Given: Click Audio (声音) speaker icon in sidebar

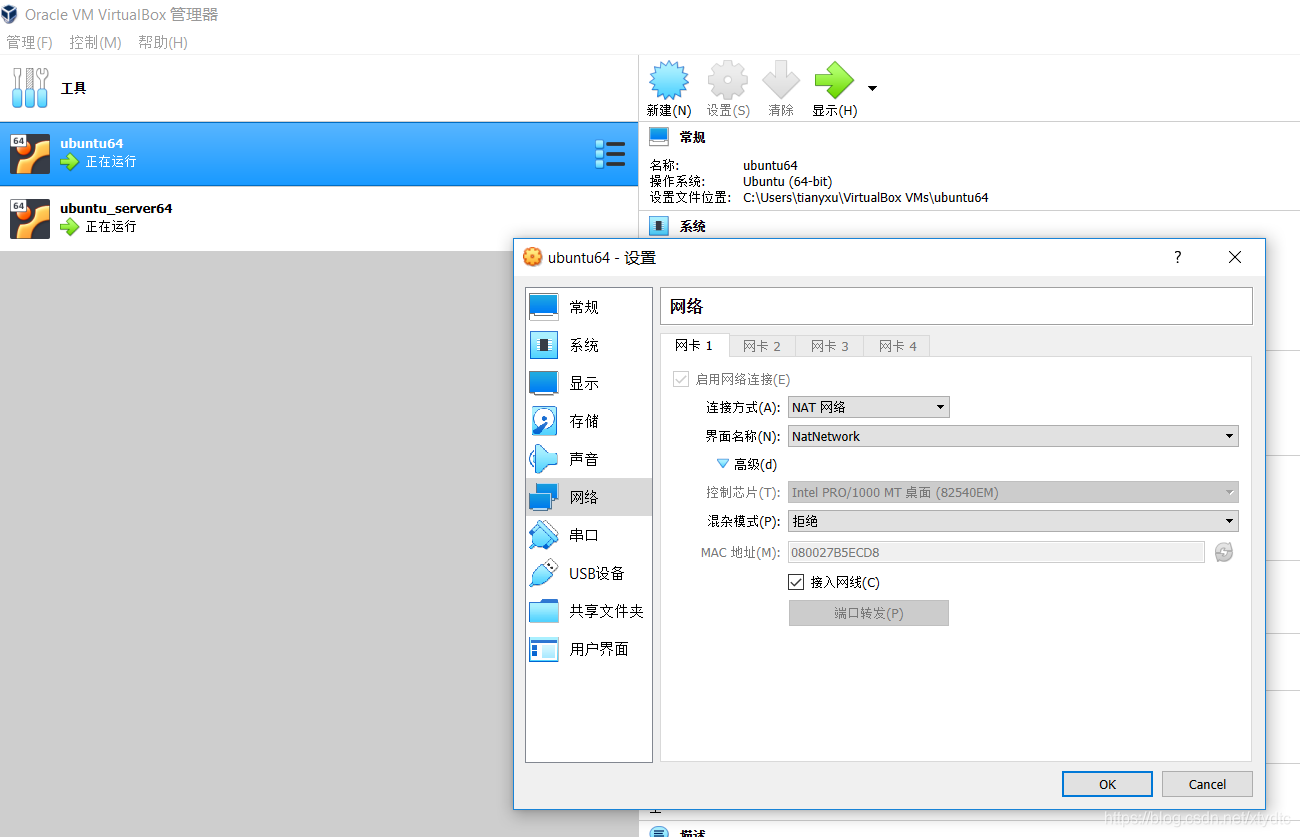Looking at the screenshot, I should [x=544, y=459].
